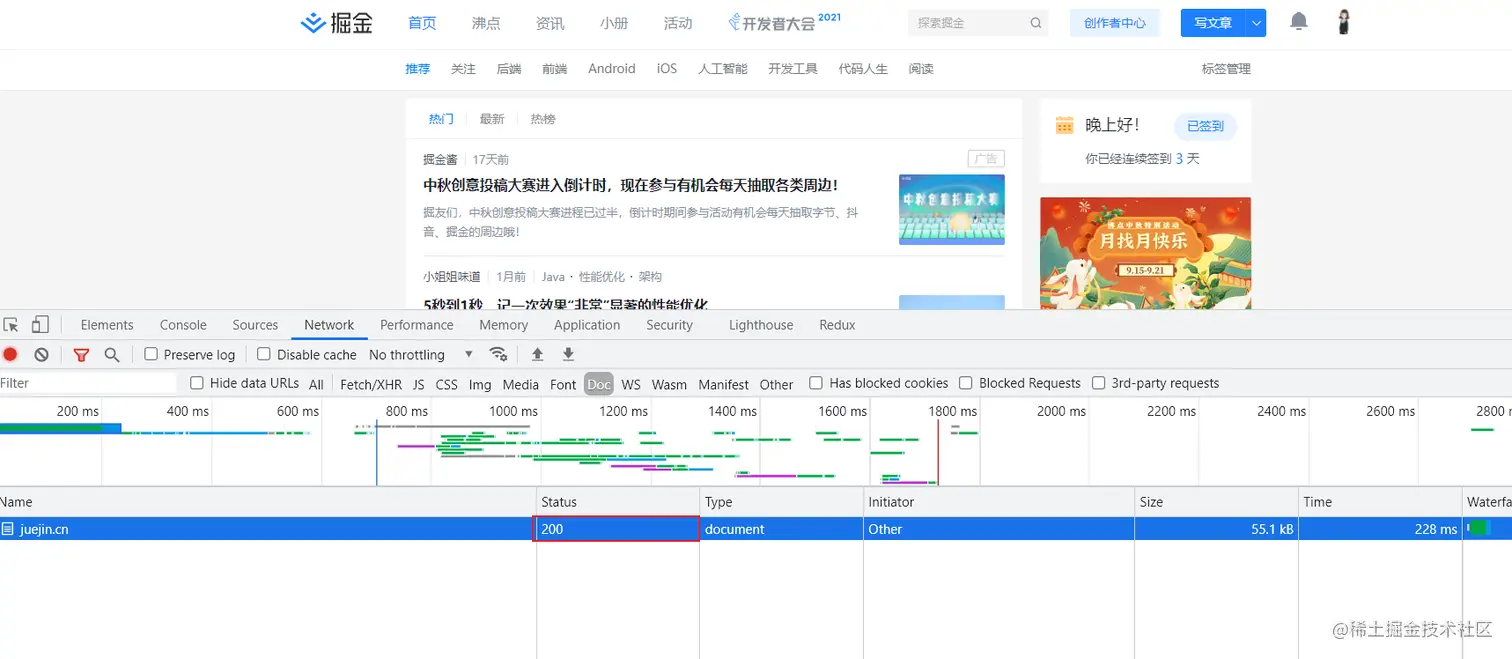Check 3rd-party requests
The width and height of the screenshot is (1512, 659).
point(1099,383)
